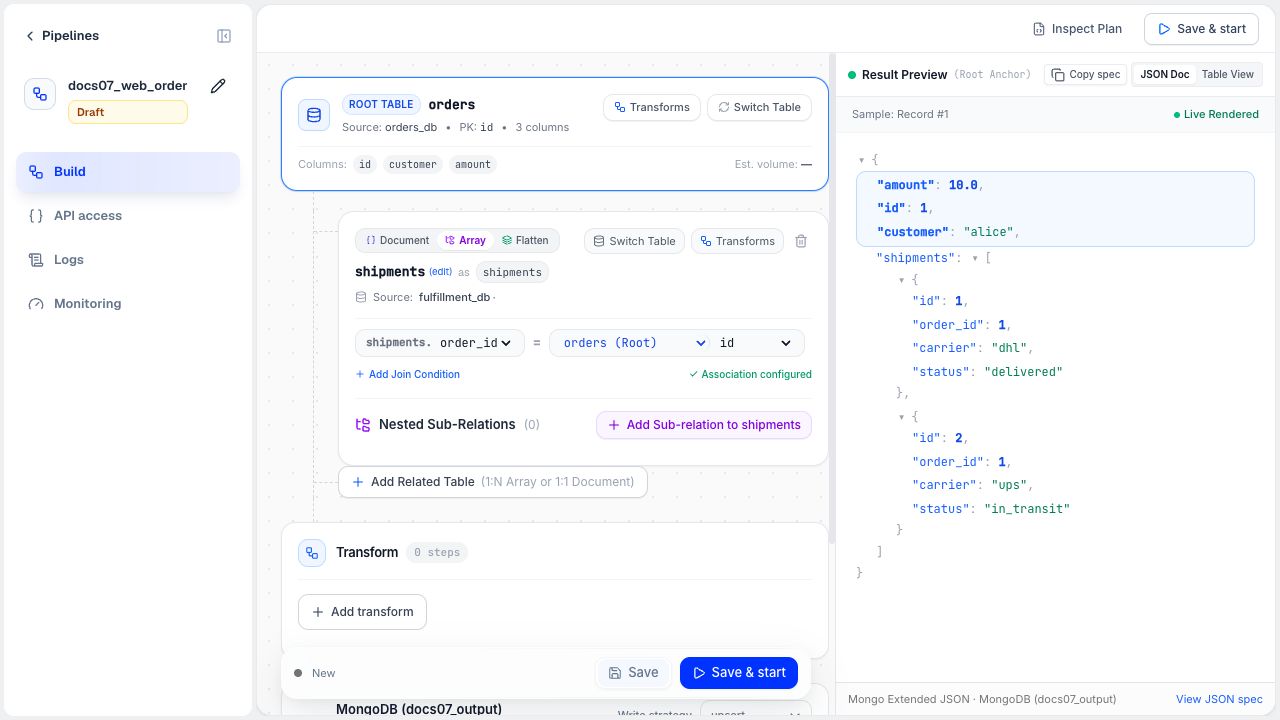
Task: Open the orders (Root) table dropdown
Action: 635,343
